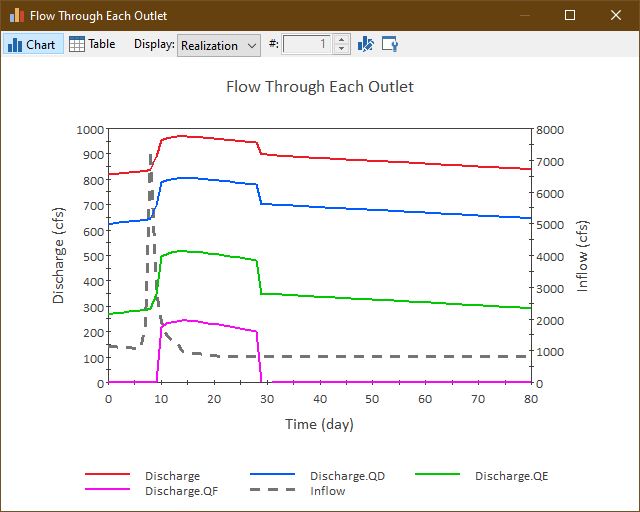Open the chart style editor icon
The width and height of the screenshot is (640, 512).
pyautogui.click(x=365, y=44)
